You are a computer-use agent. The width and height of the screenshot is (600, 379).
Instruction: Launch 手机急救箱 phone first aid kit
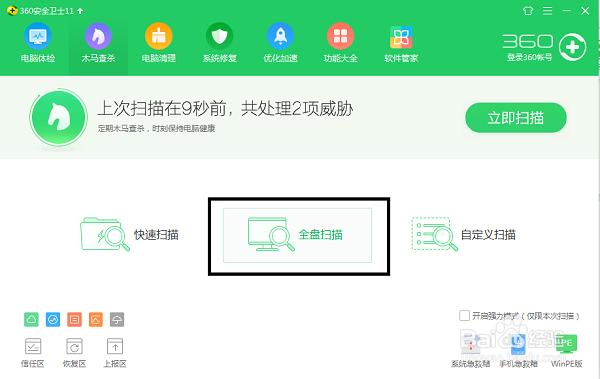coord(518,351)
